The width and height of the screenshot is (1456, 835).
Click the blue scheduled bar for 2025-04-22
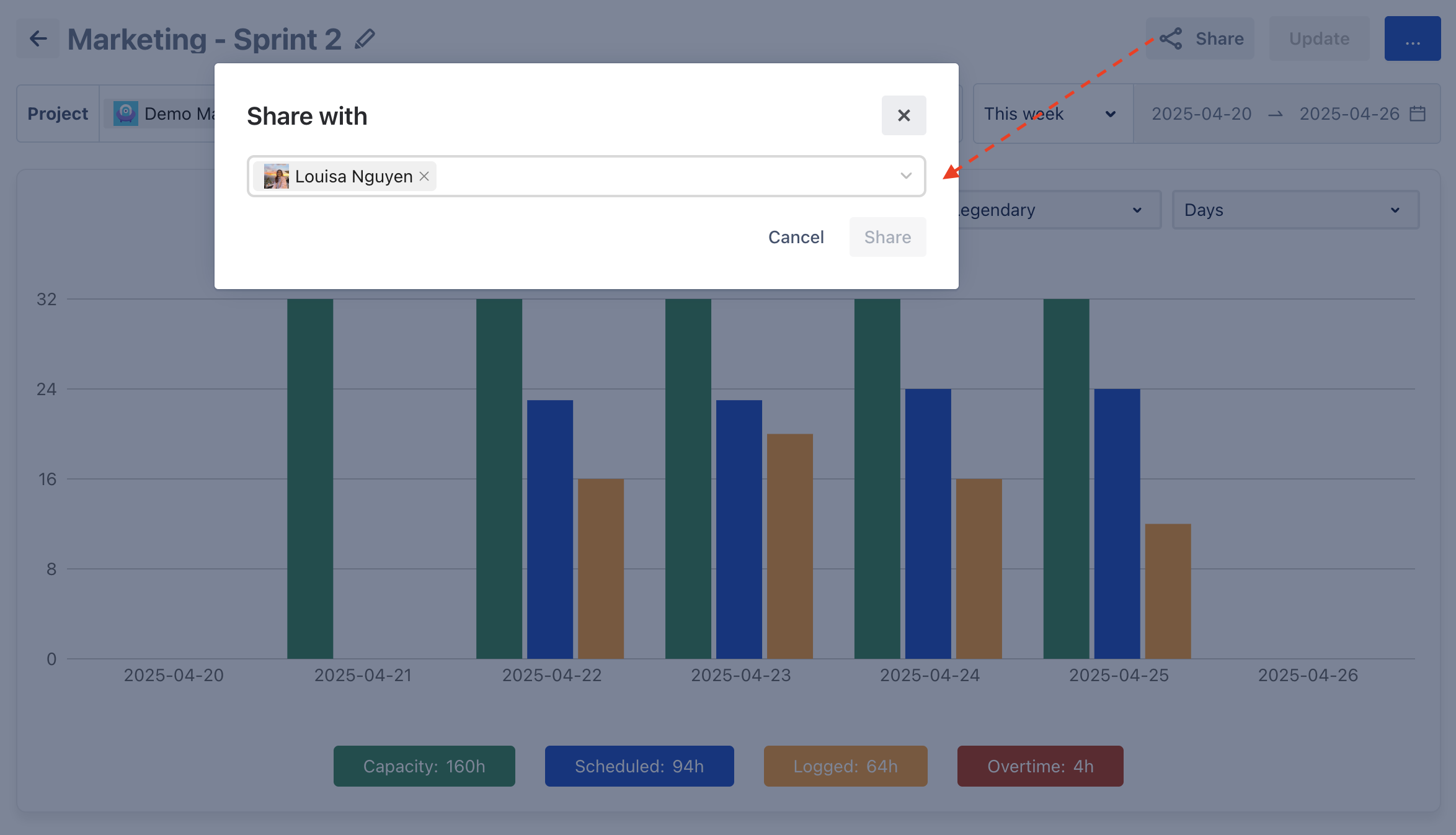pyautogui.click(x=549, y=529)
